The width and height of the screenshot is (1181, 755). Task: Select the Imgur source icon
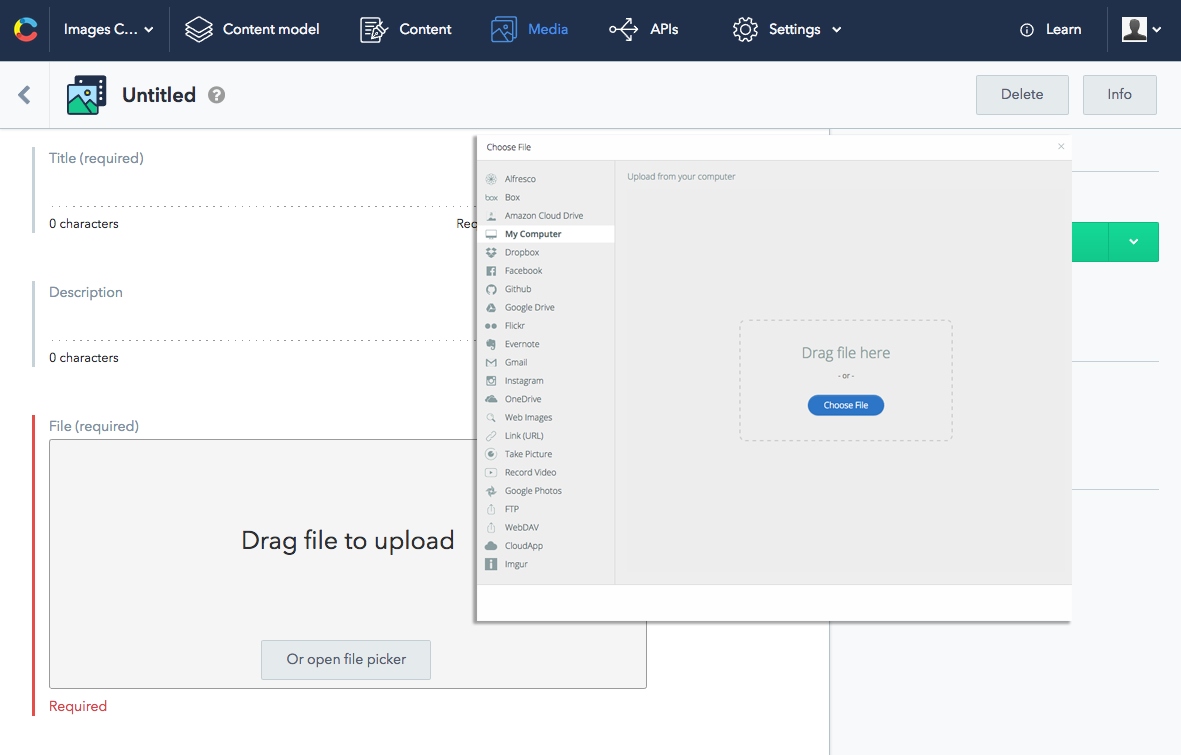coord(491,564)
